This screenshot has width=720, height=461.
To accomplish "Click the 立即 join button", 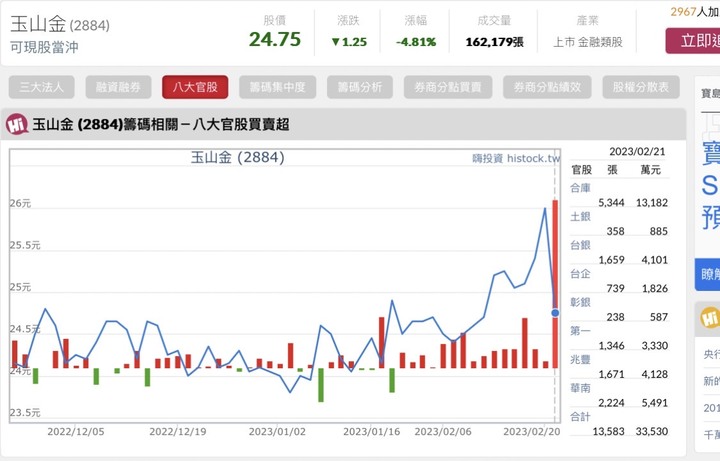I will coord(693,41).
